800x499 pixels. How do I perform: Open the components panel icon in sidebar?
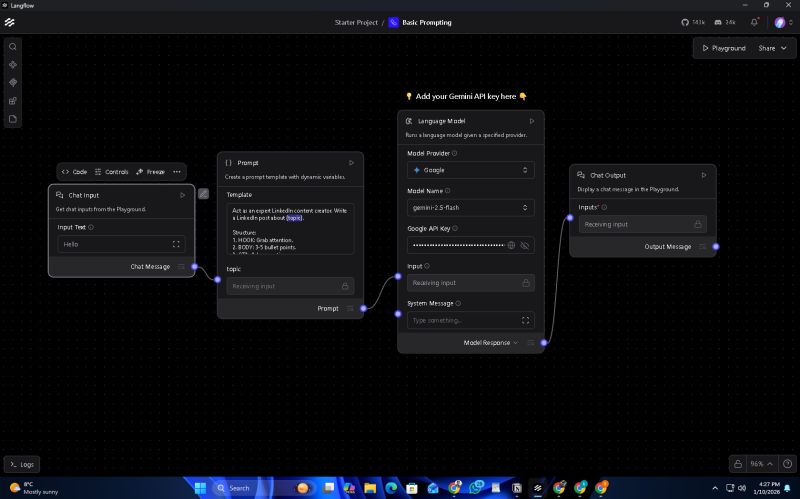coord(13,65)
